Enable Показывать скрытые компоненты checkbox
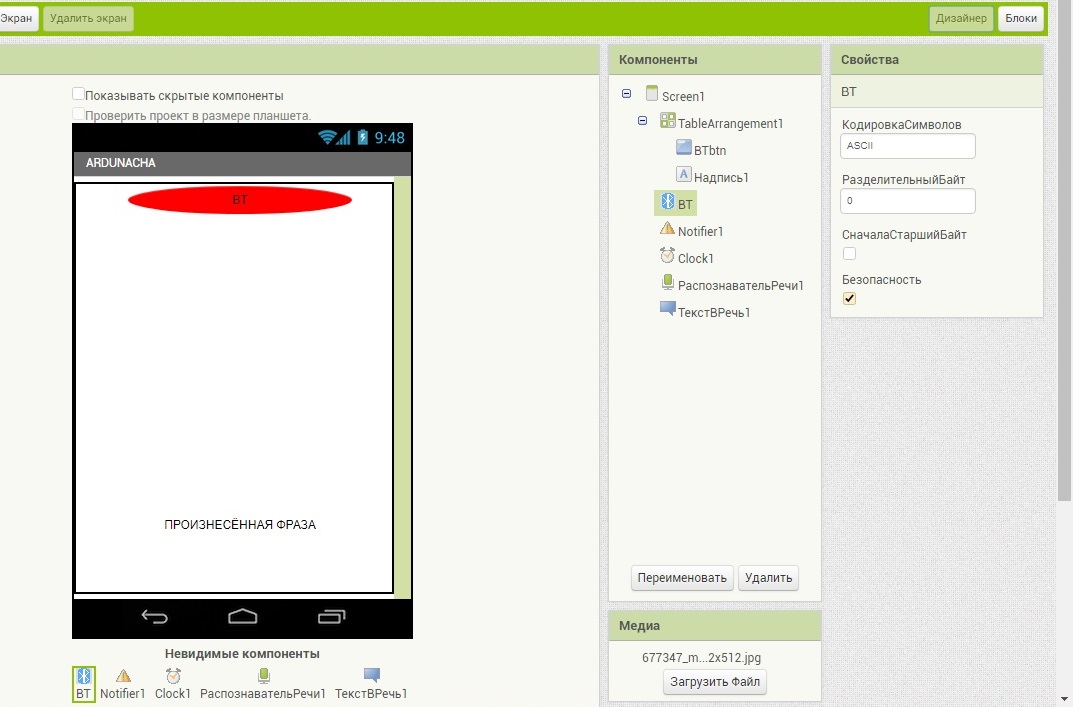This screenshot has height=707, width=1073. tap(78, 94)
